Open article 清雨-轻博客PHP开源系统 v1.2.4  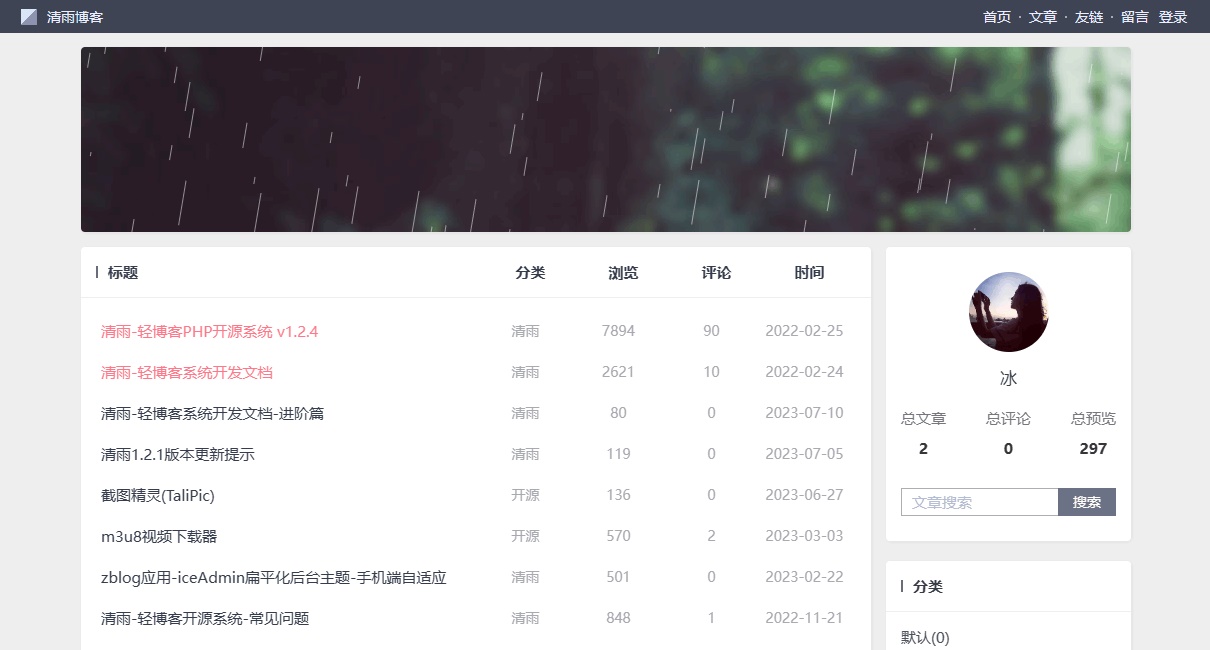(x=208, y=331)
